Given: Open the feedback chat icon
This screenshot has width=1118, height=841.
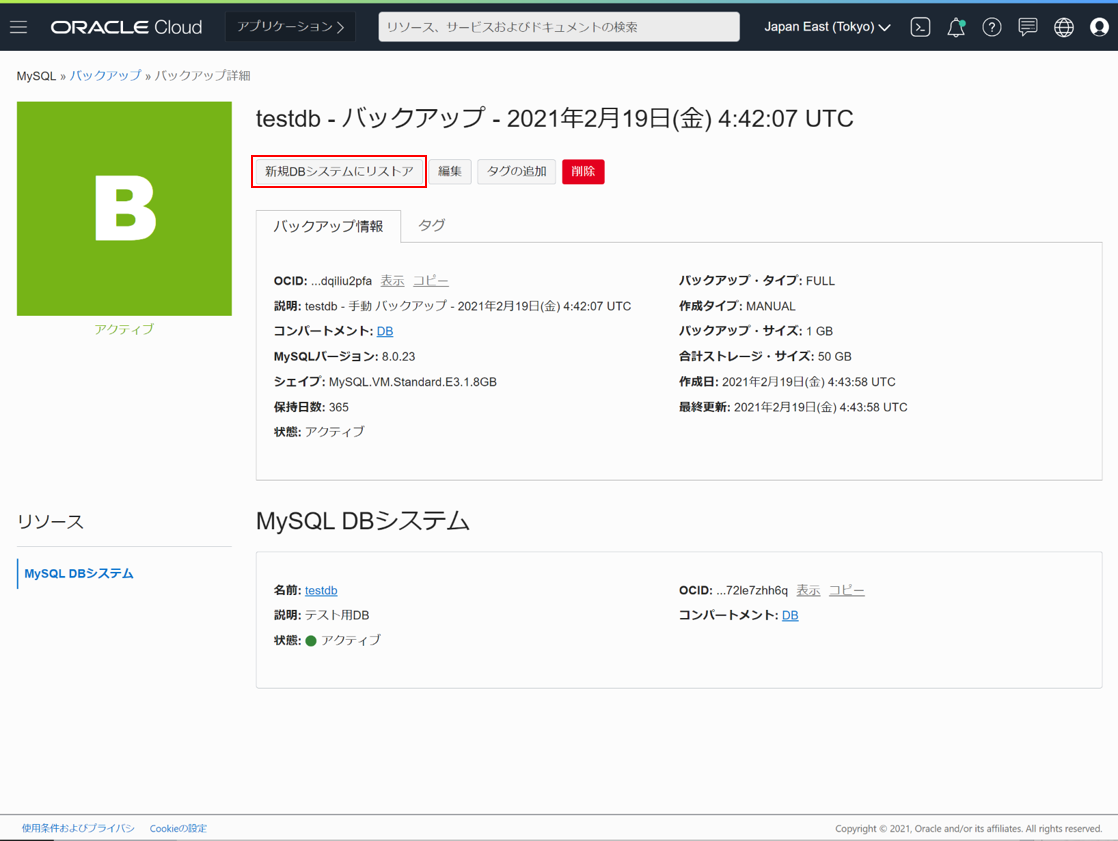Looking at the screenshot, I should pyautogui.click(x=1028, y=27).
